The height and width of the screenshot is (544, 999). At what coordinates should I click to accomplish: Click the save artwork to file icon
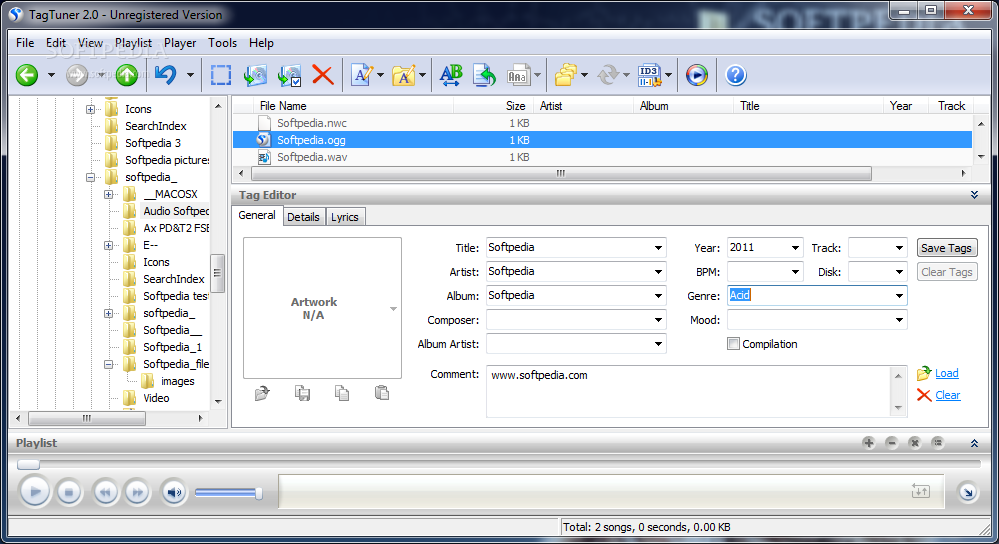click(303, 393)
